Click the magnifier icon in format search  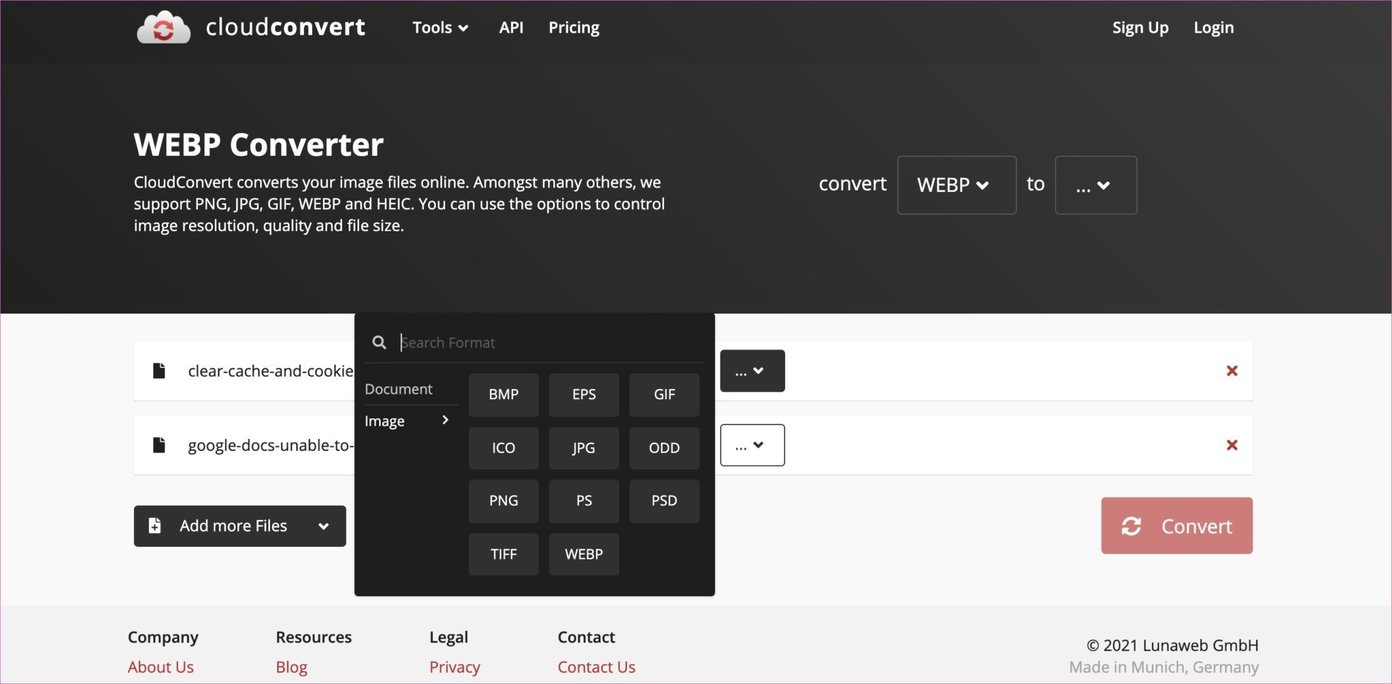[x=379, y=342]
